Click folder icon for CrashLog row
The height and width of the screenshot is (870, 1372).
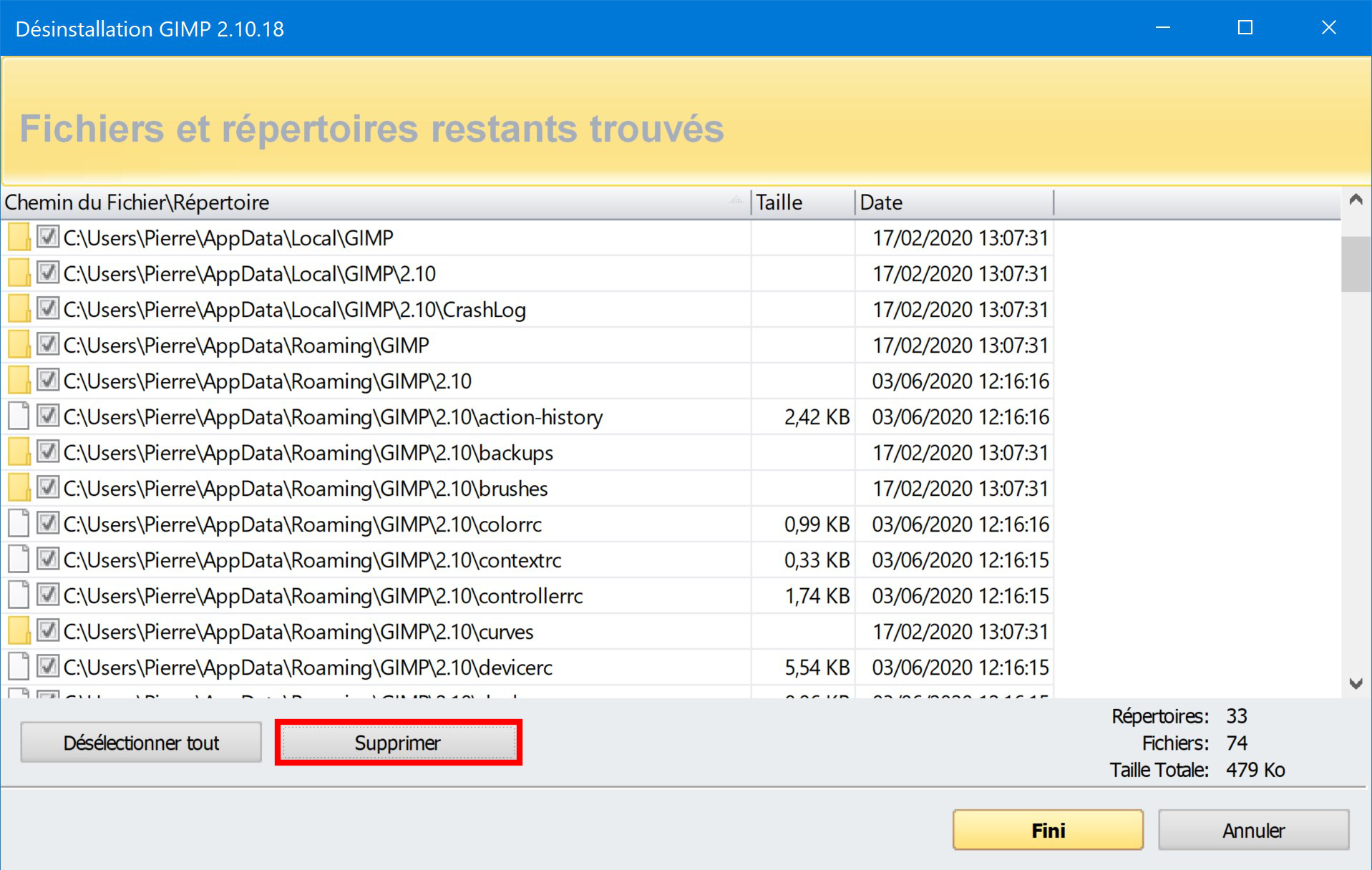point(19,309)
